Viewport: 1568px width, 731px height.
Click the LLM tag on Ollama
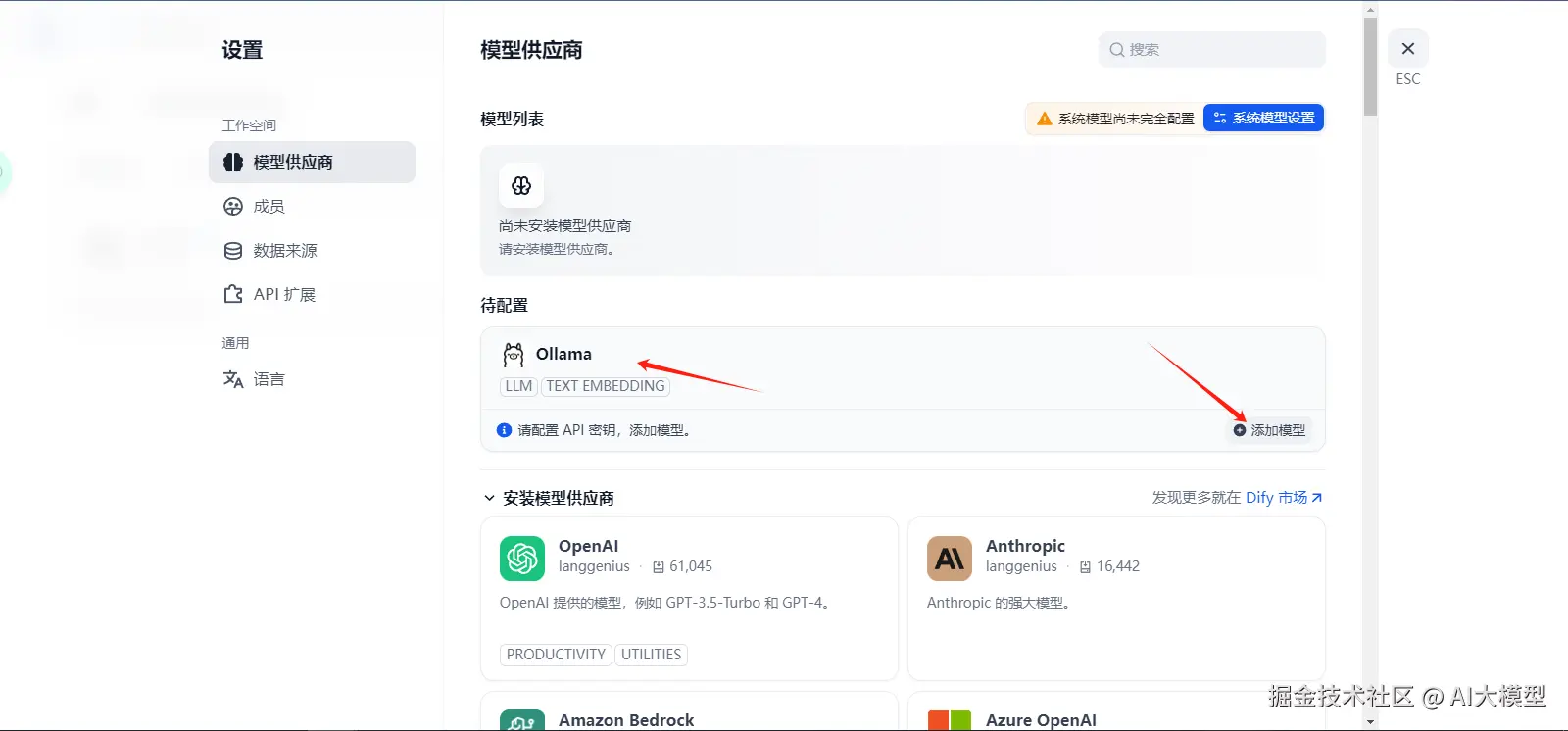pyautogui.click(x=518, y=386)
